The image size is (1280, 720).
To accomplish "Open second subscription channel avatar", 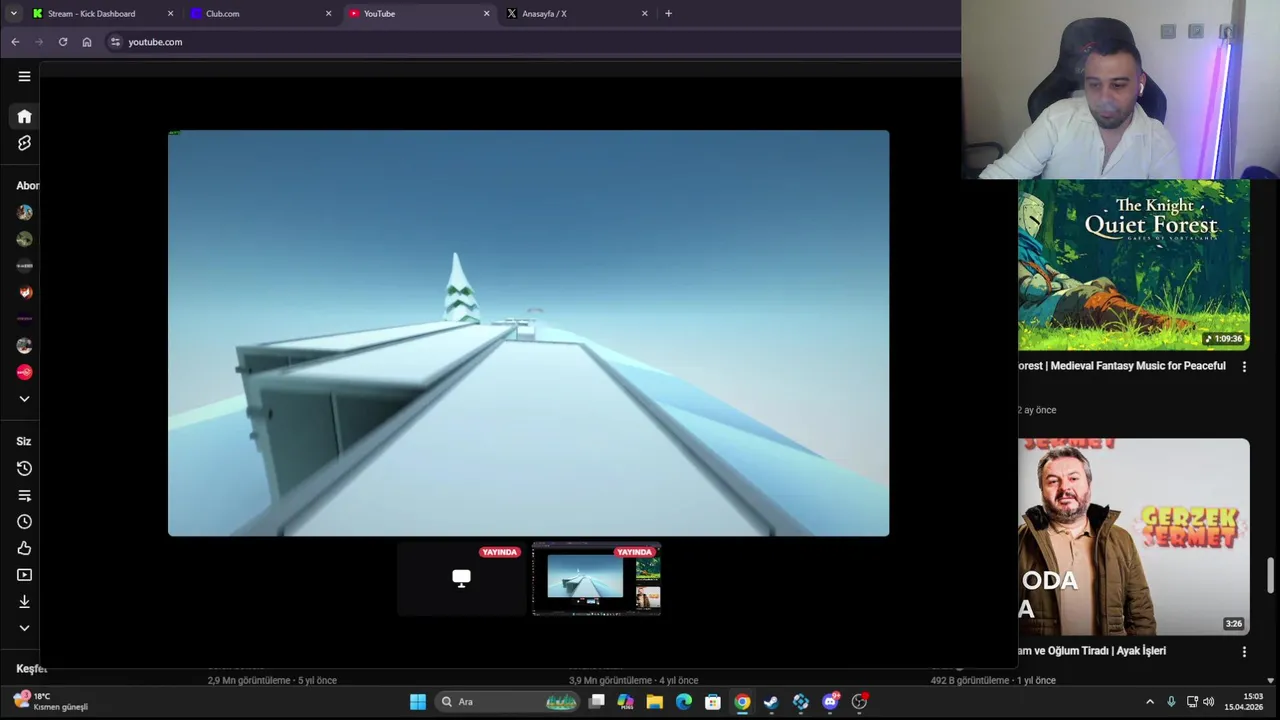I will coord(24,239).
